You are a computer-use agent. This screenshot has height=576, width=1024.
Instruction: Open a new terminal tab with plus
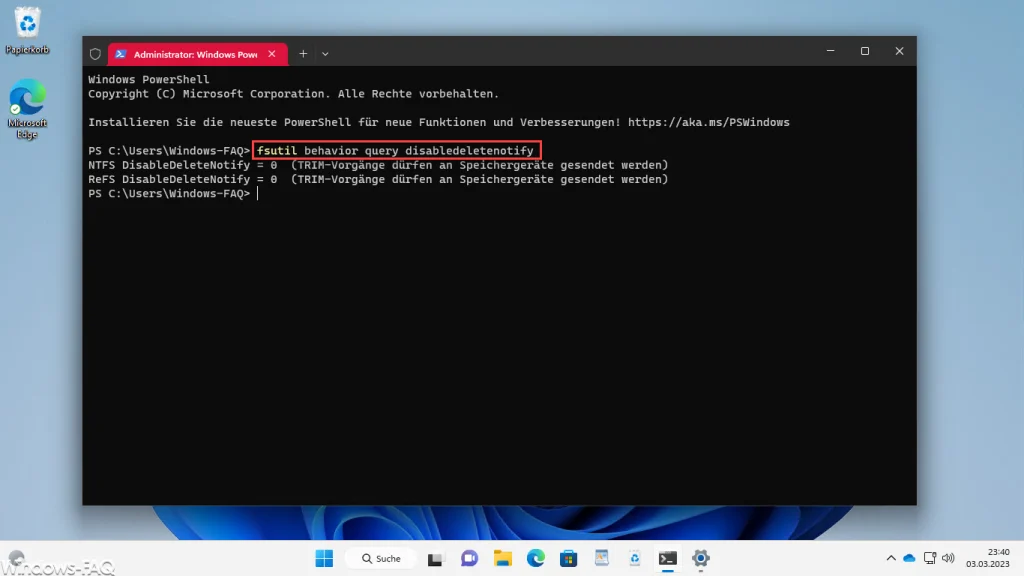tap(303, 54)
